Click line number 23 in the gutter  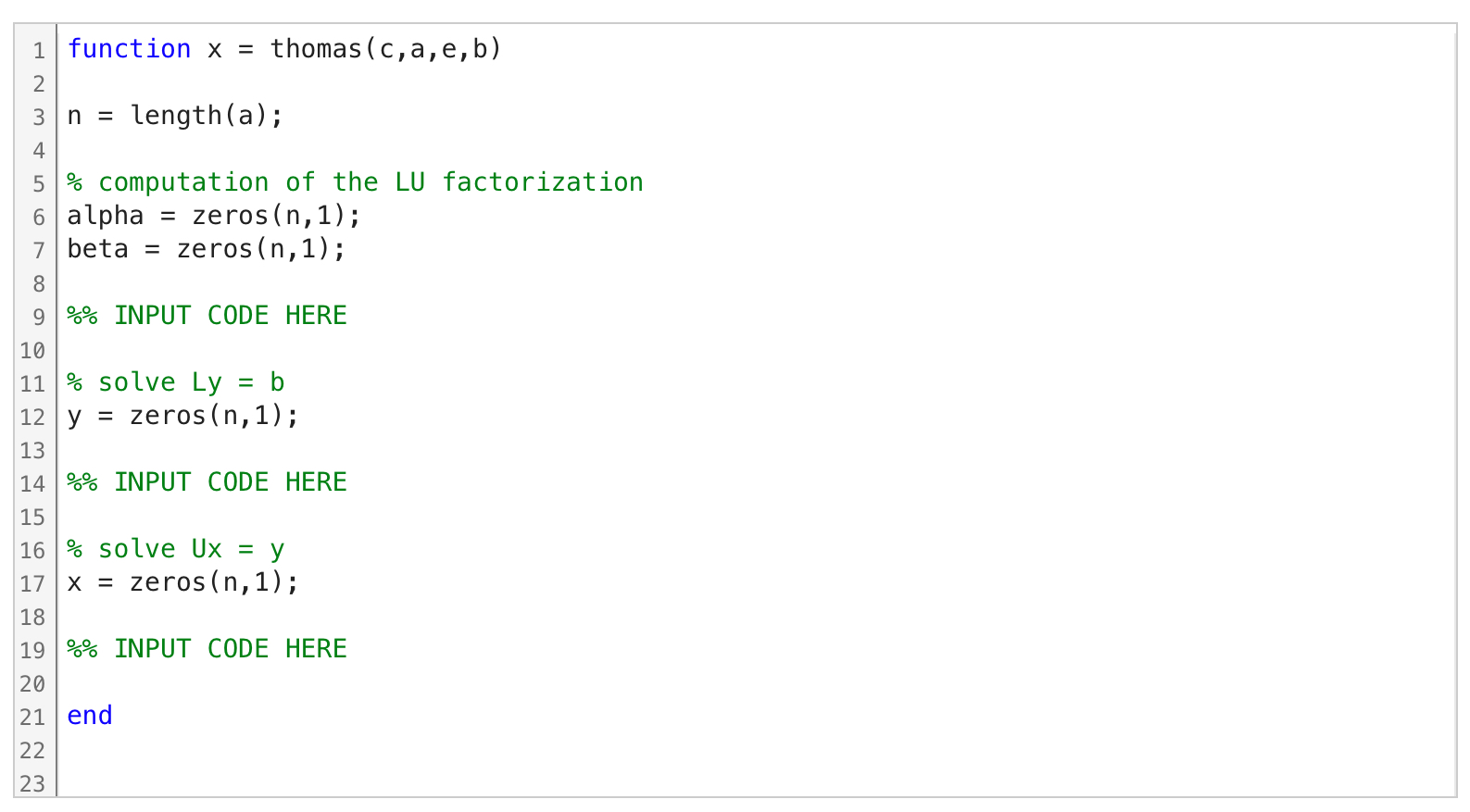click(32, 784)
